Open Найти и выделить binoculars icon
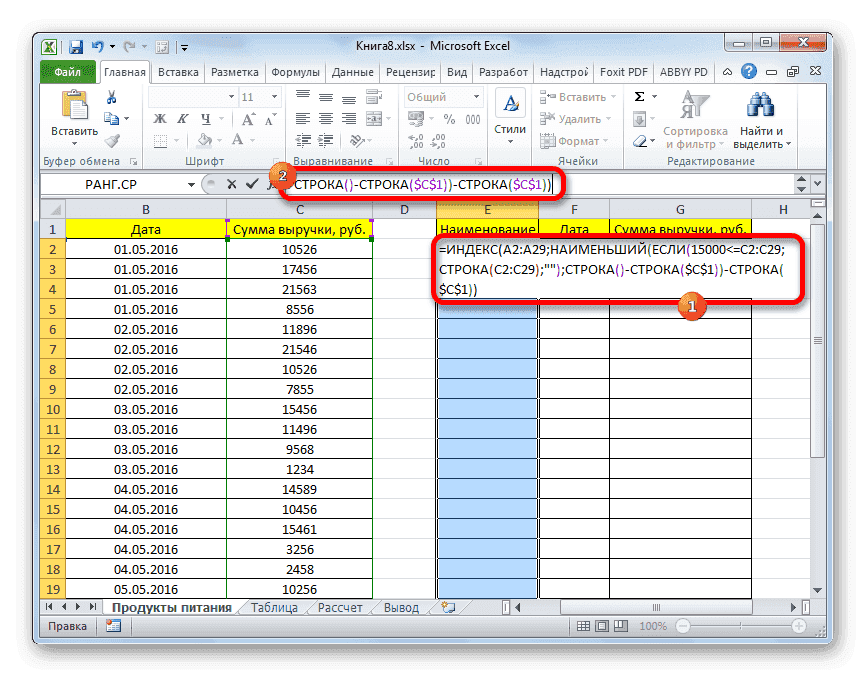Viewport: 866px width, 677px height. click(759, 105)
